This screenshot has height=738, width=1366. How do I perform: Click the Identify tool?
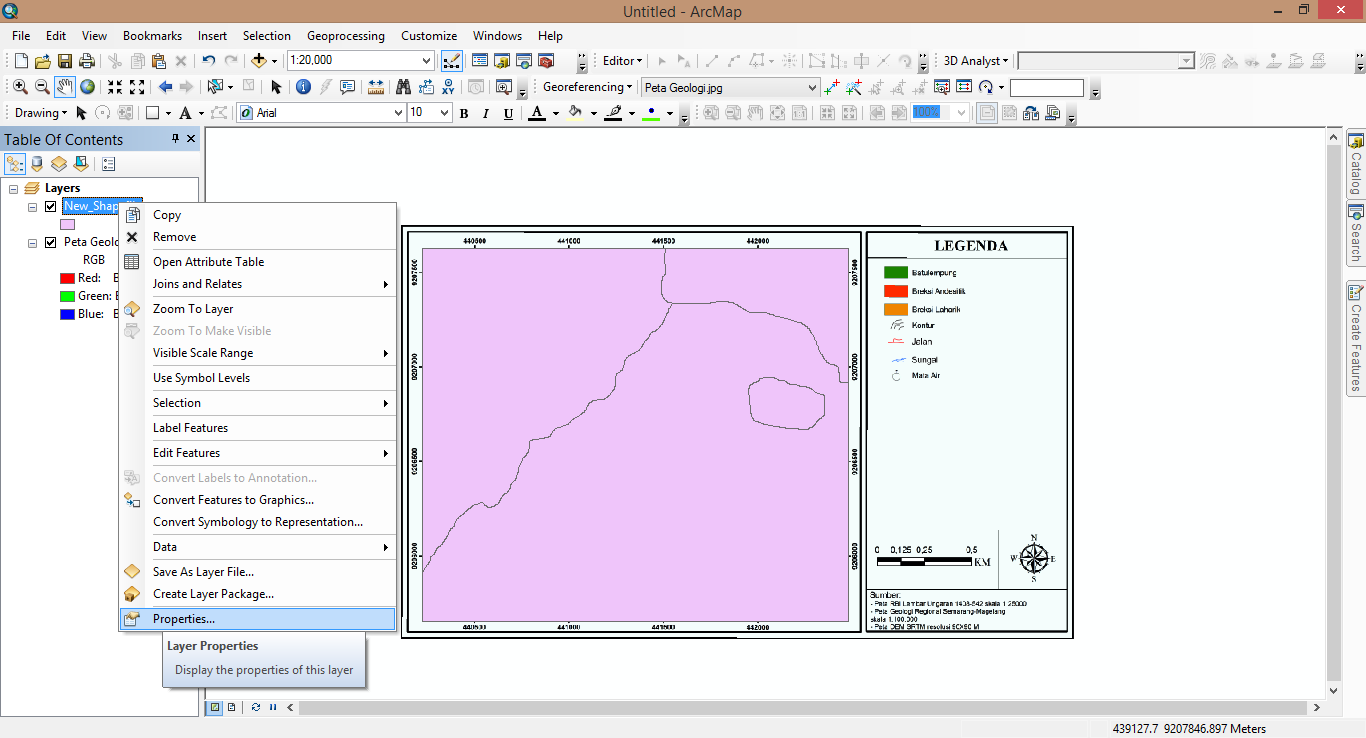pyautogui.click(x=303, y=87)
